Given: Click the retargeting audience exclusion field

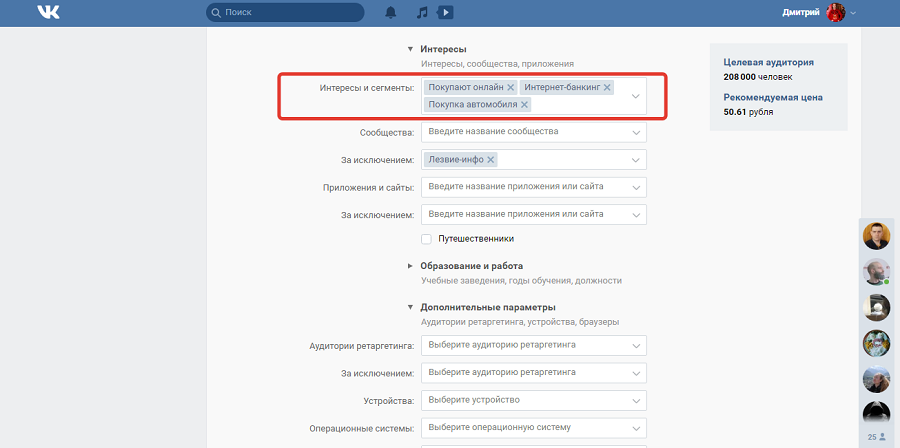Looking at the screenshot, I should (534, 373).
